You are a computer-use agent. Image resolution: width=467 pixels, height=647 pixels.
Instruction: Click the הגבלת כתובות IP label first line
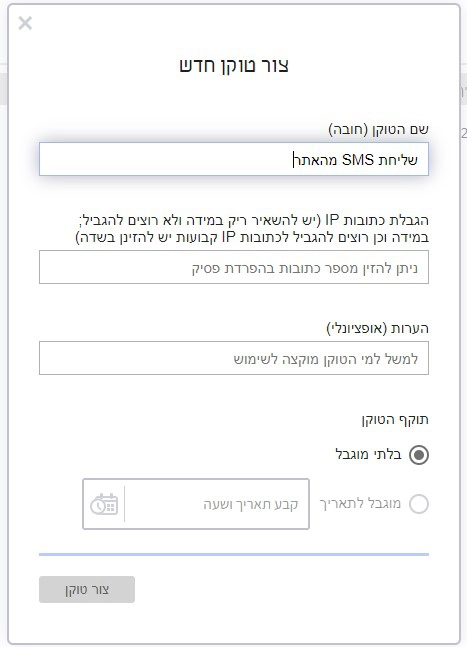click(x=254, y=220)
